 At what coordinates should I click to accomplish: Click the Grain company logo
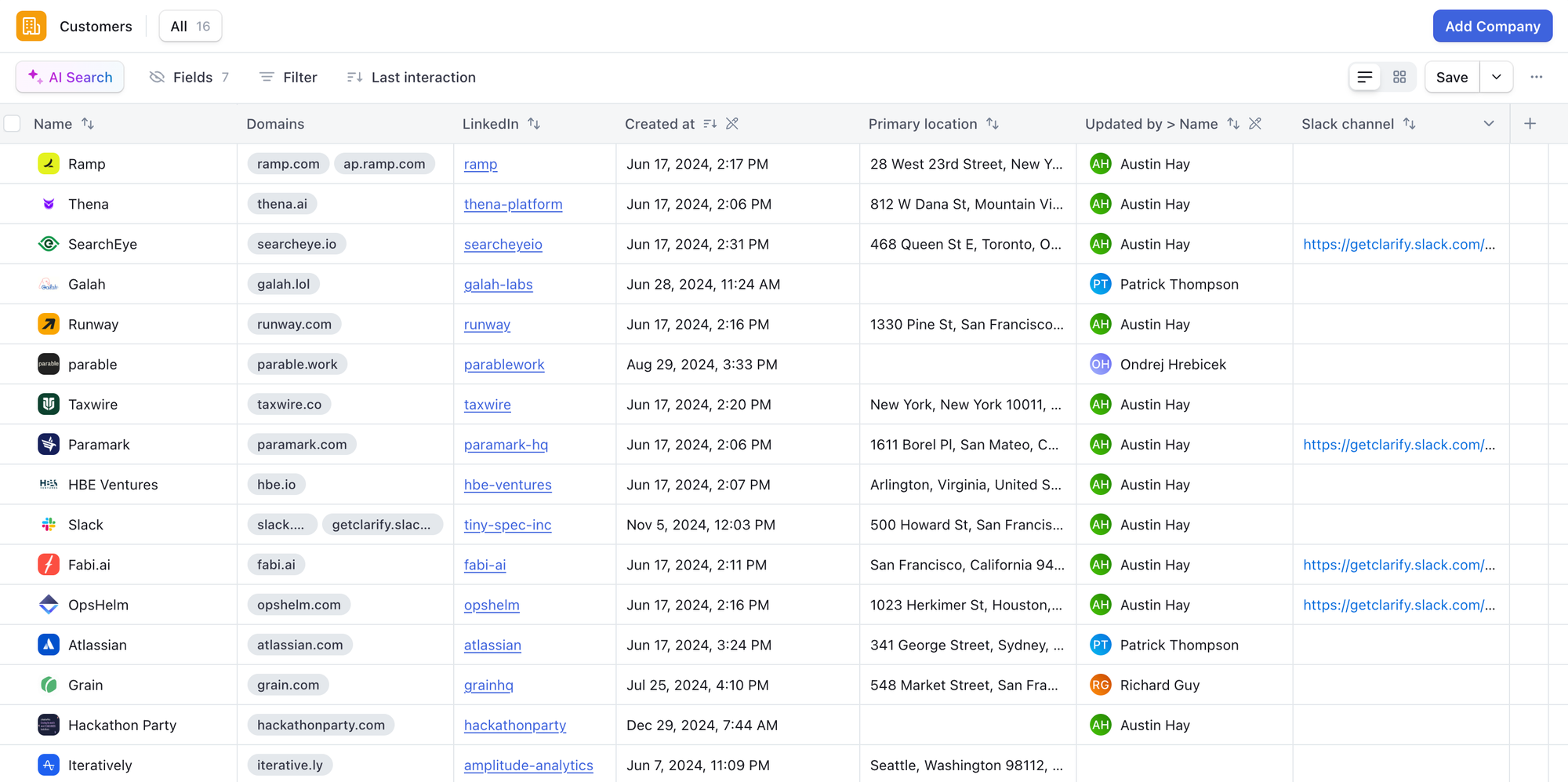[x=49, y=685]
